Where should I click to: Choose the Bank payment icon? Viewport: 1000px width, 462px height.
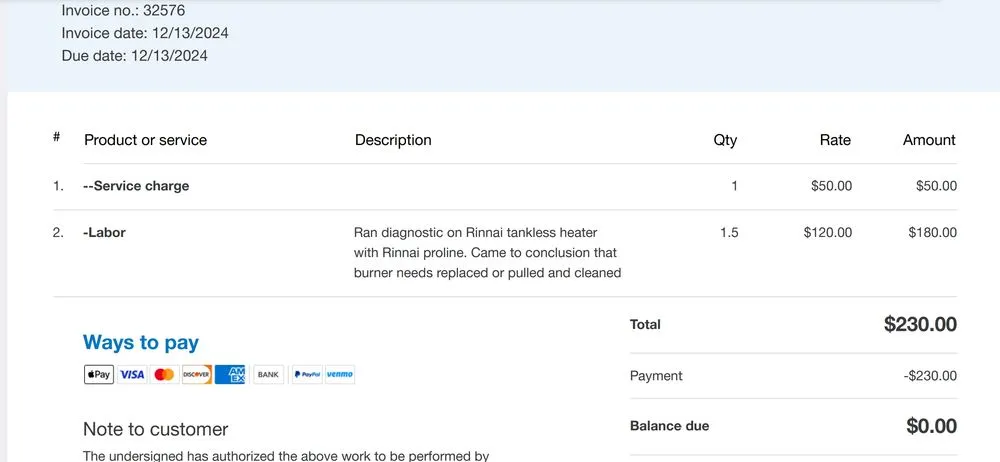coord(268,375)
